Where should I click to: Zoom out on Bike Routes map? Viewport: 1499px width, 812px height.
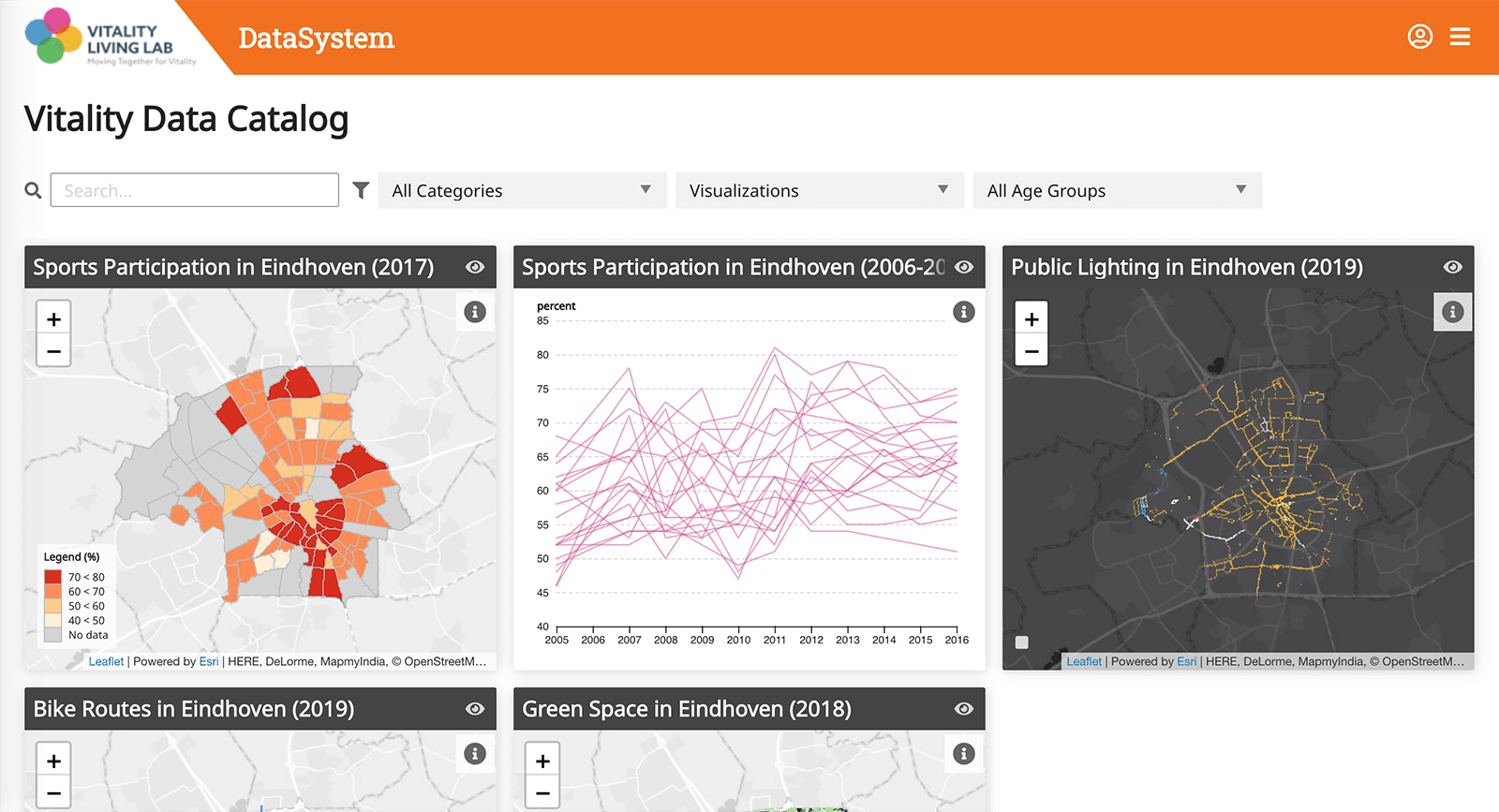53,793
